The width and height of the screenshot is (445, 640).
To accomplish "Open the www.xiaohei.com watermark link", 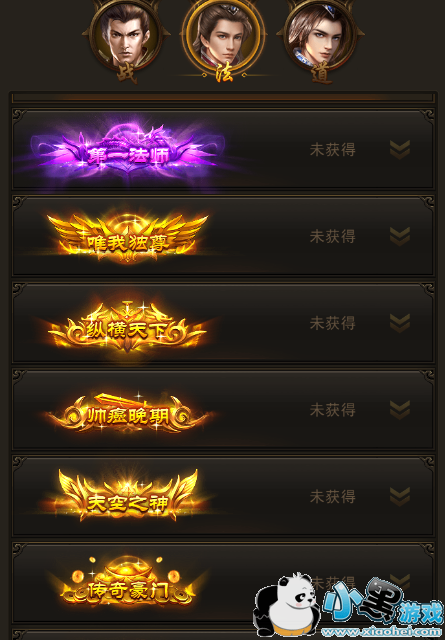I will 382,633.
